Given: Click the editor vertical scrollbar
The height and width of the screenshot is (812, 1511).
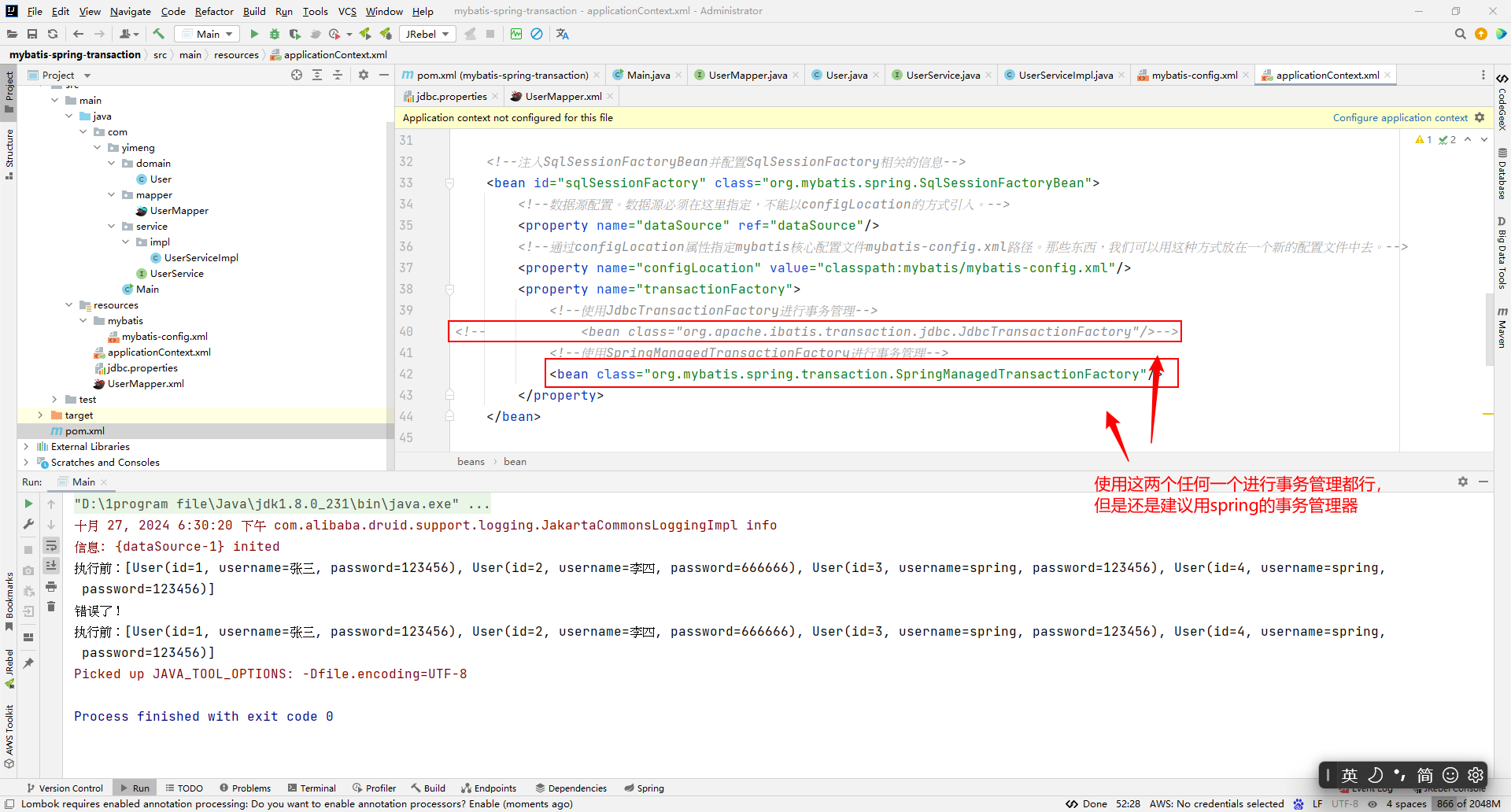Looking at the screenshot, I should [x=1489, y=329].
